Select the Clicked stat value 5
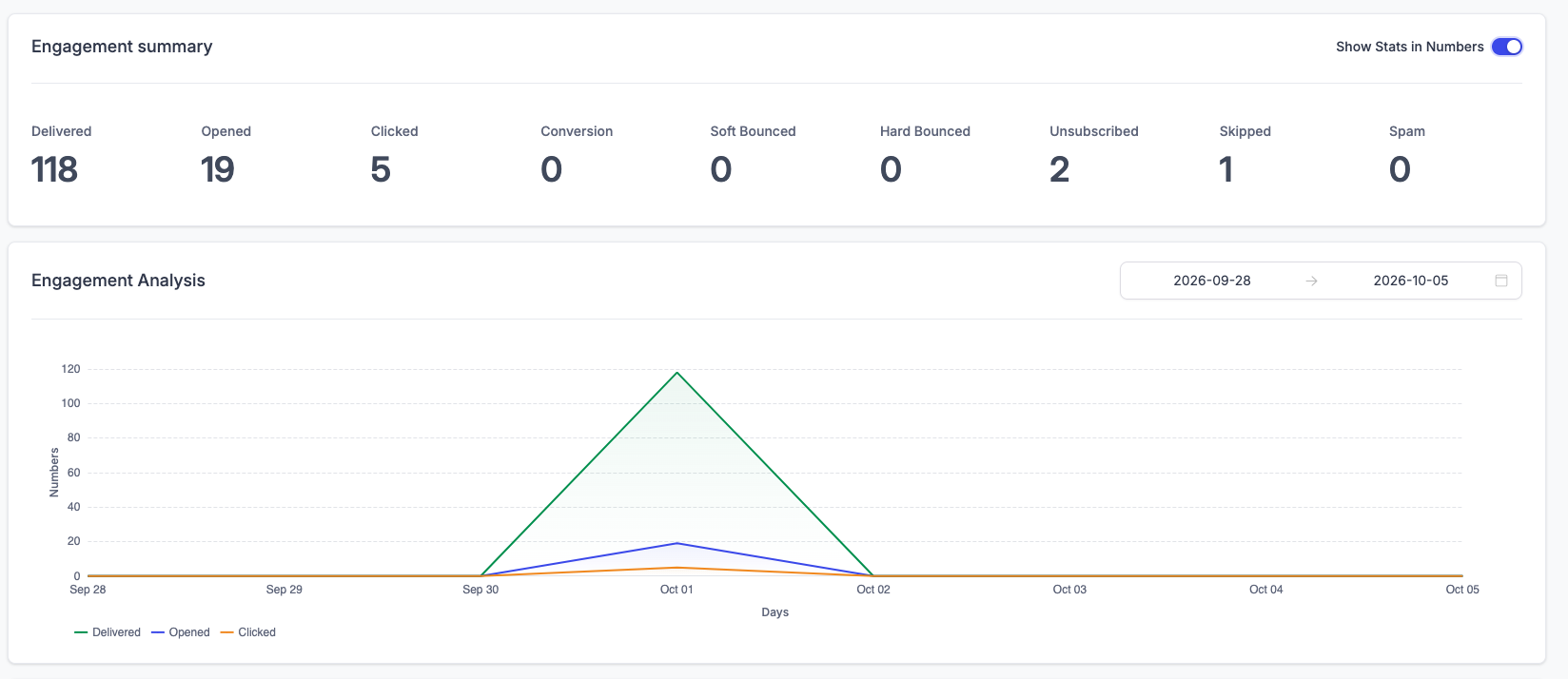 coord(381,169)
